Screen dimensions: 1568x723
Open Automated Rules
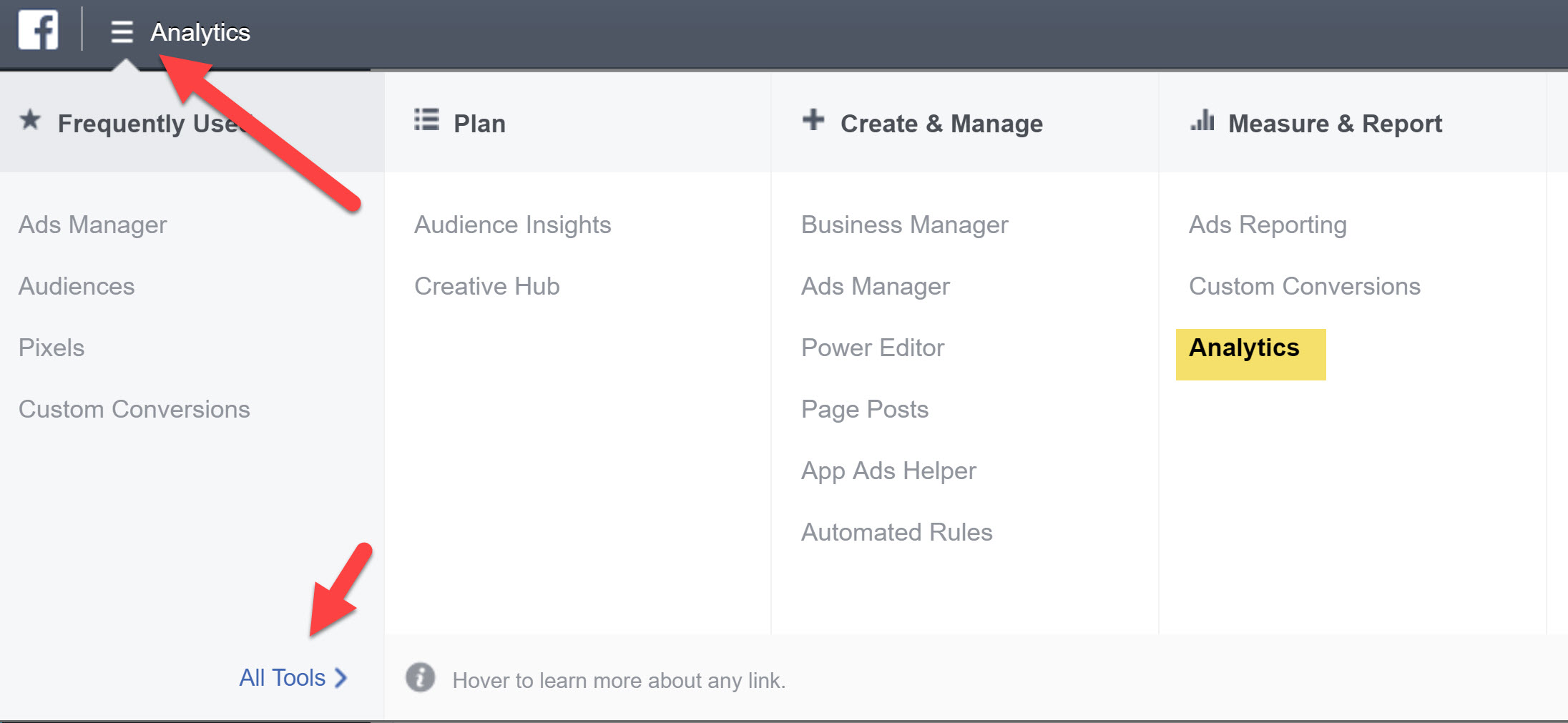point(897,532)
